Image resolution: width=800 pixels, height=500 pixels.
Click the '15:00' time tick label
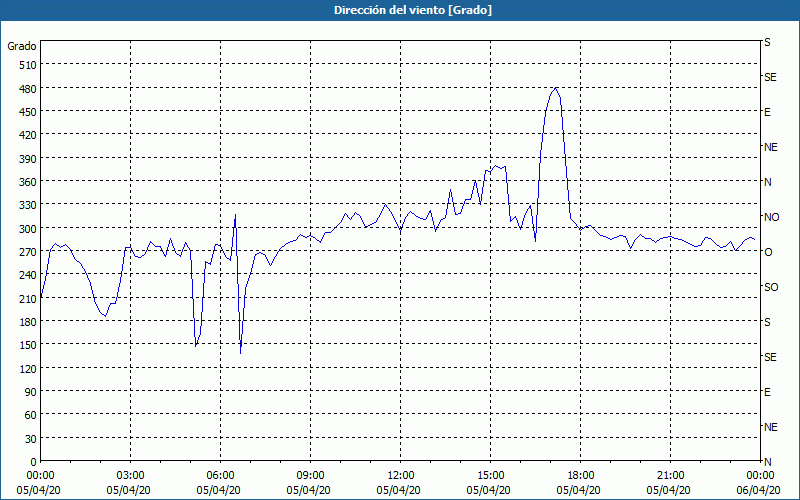coord(490,476)
